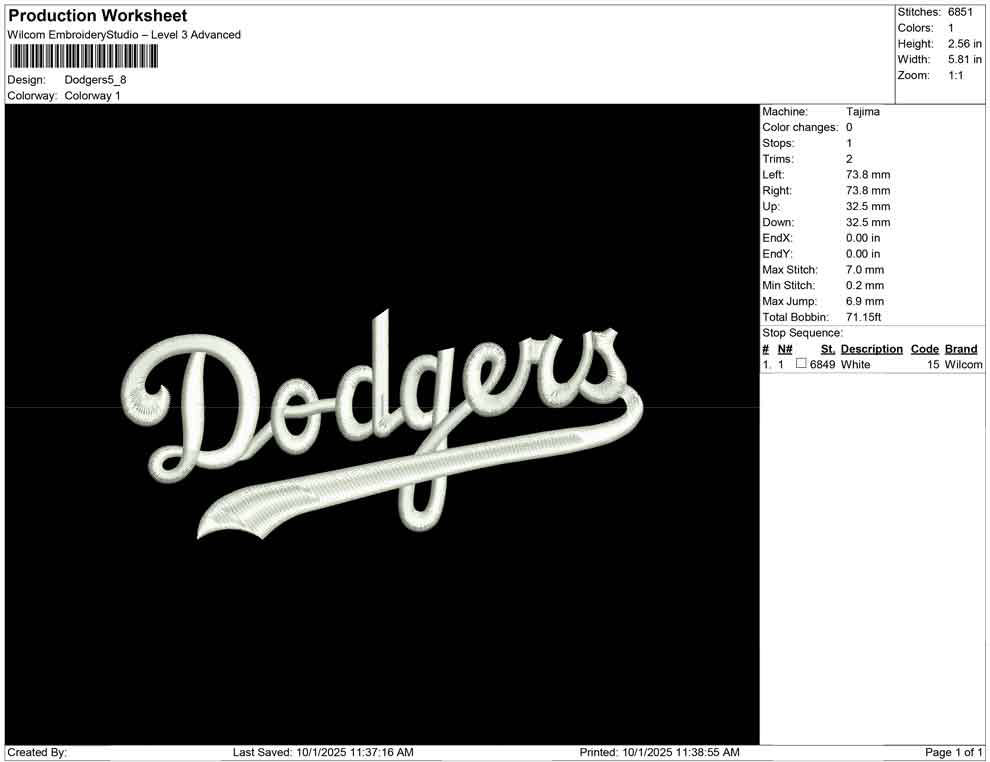Click the 'Left:' label

point(773,174)
